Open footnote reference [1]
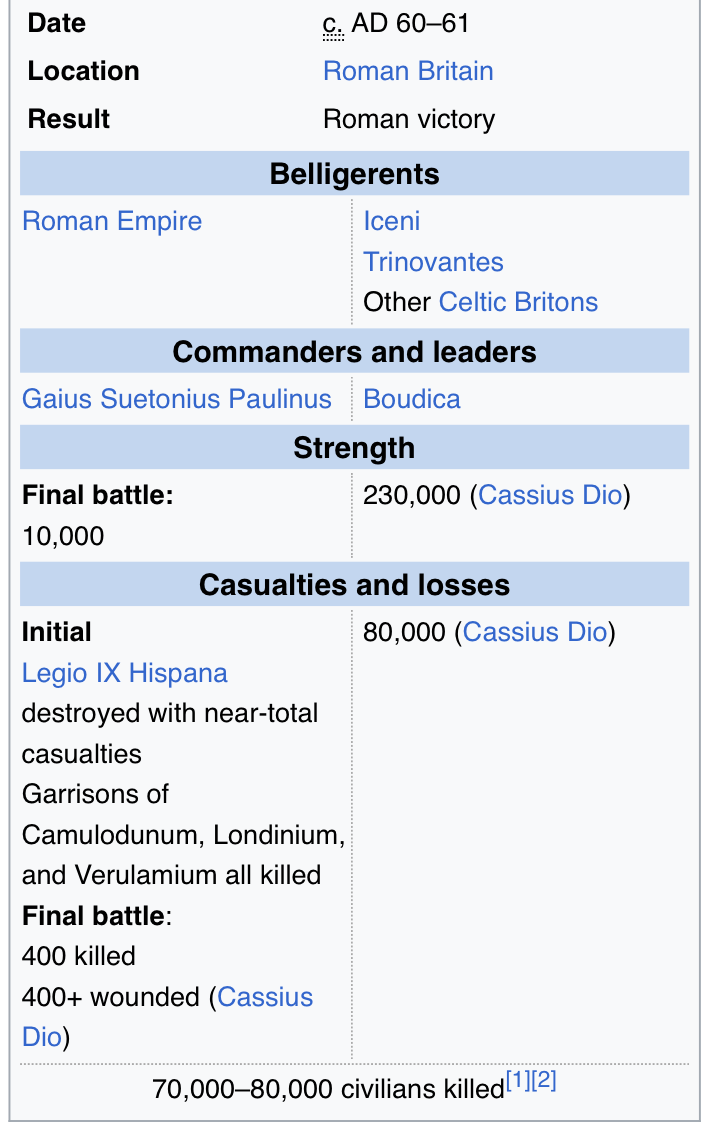 [518, 1080]
